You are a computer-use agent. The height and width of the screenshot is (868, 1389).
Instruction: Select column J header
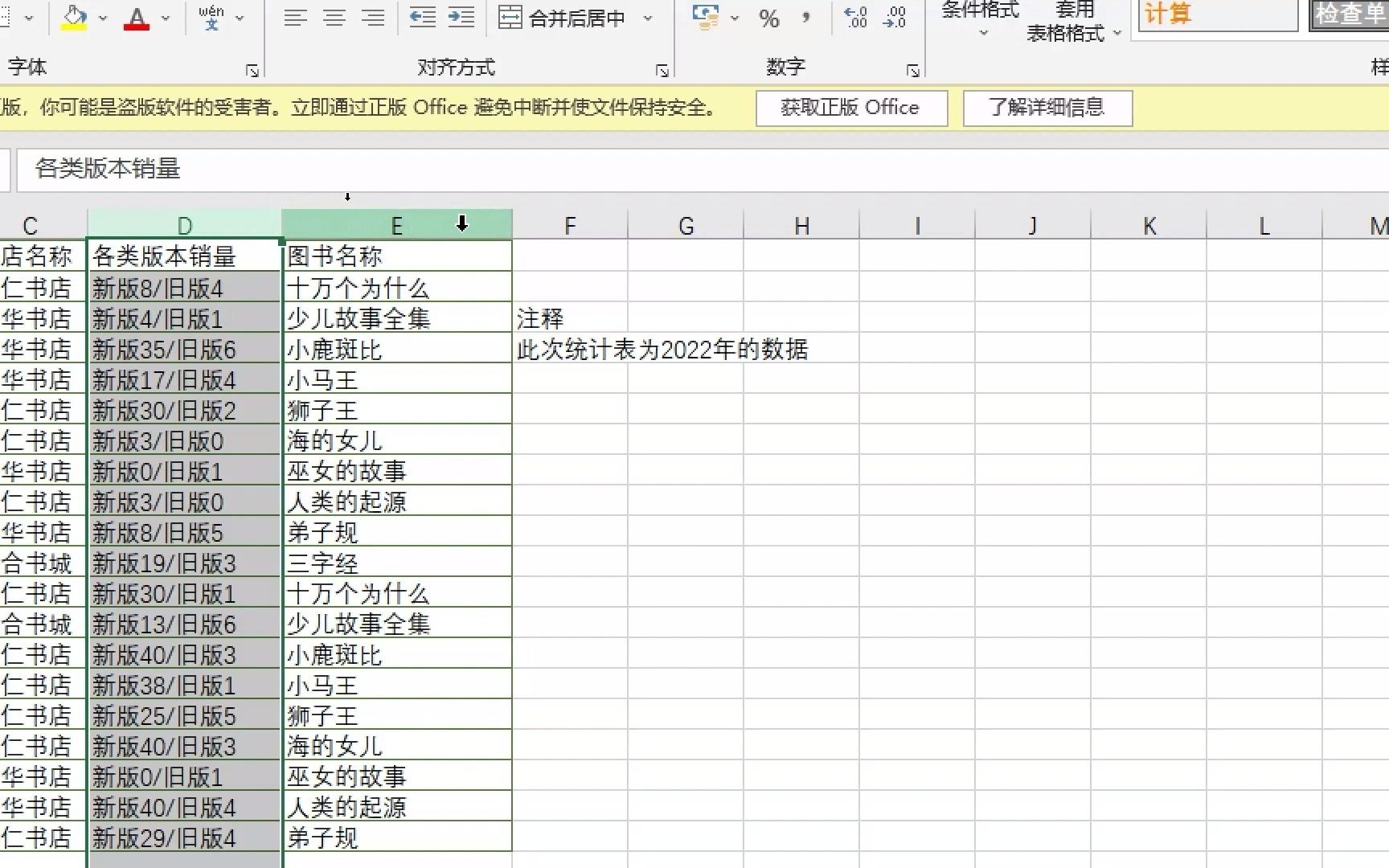point(1033,226)
